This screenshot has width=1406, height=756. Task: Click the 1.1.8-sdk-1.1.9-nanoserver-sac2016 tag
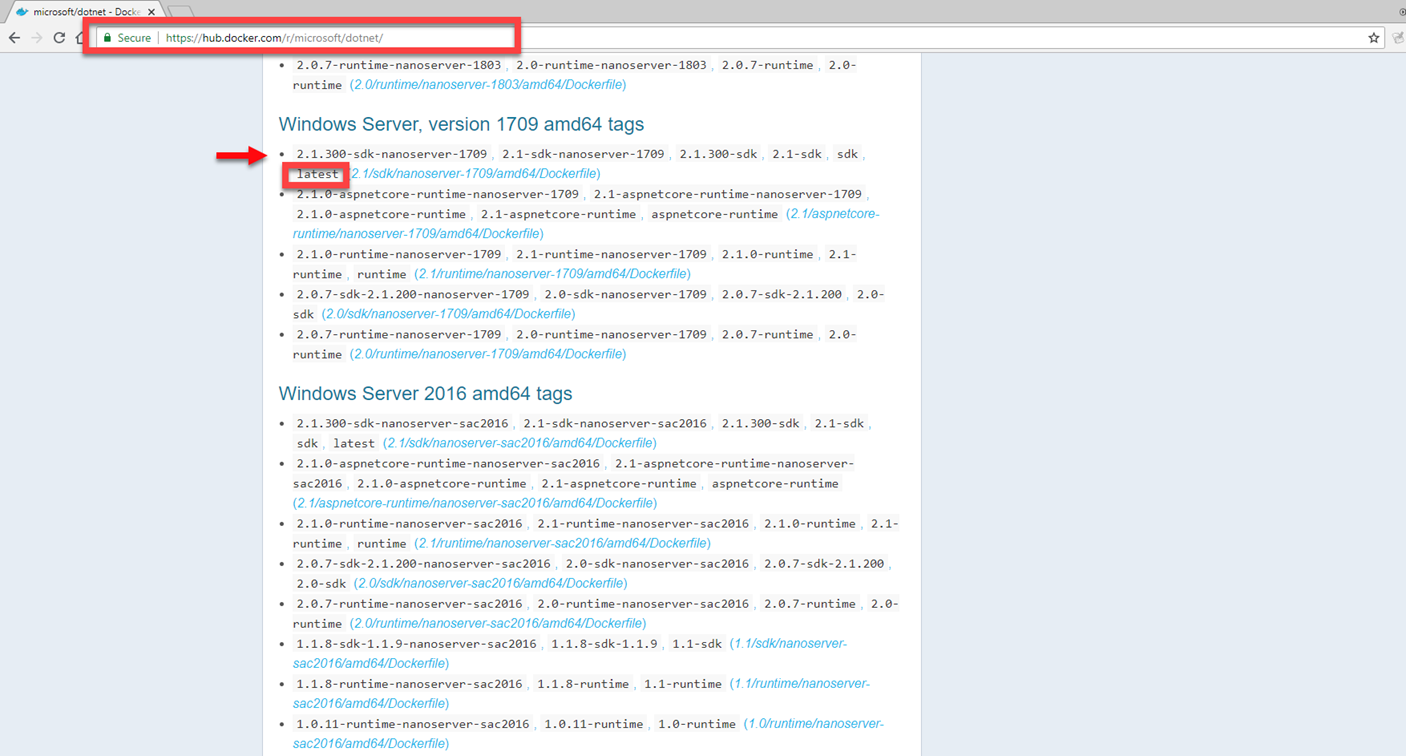(416, 643)
